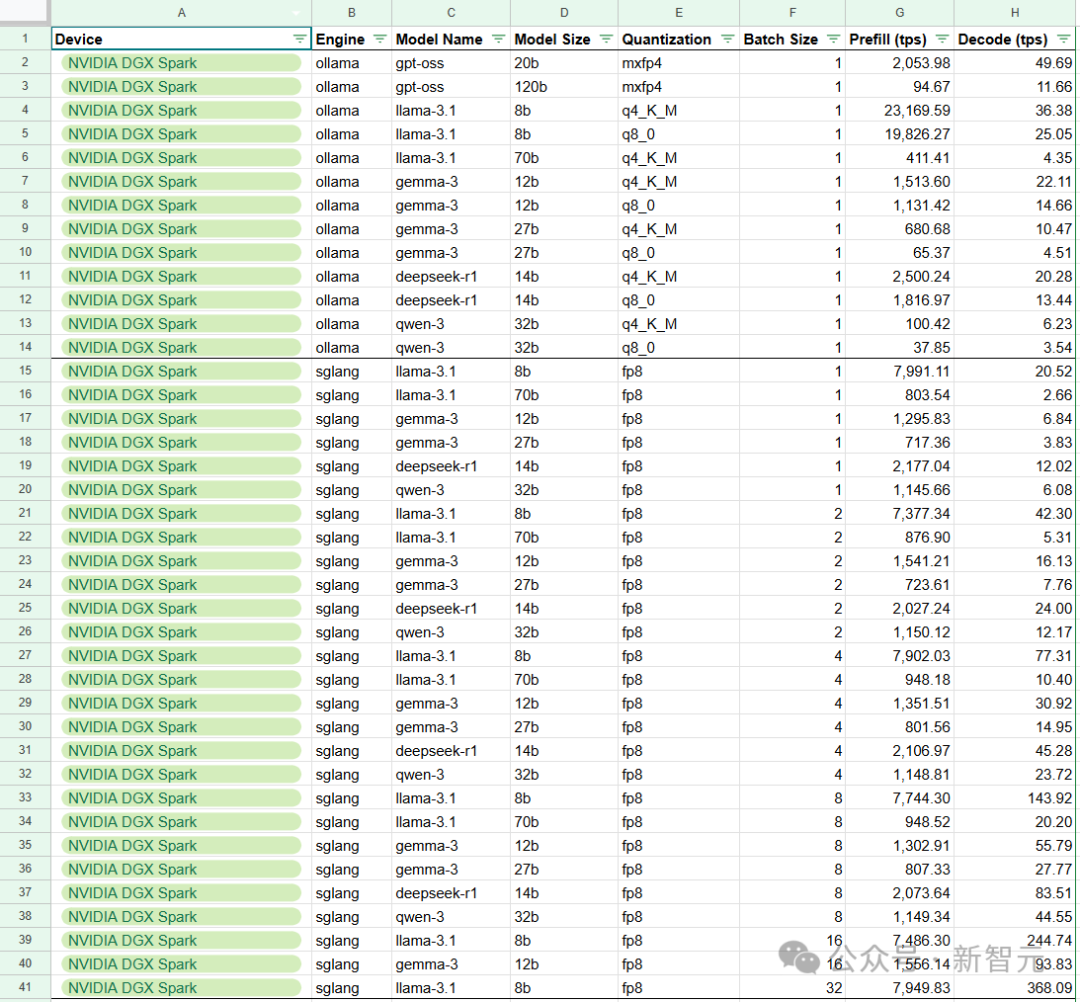
Task: Click prefill value 7,902.03
Action: [900, 656]
